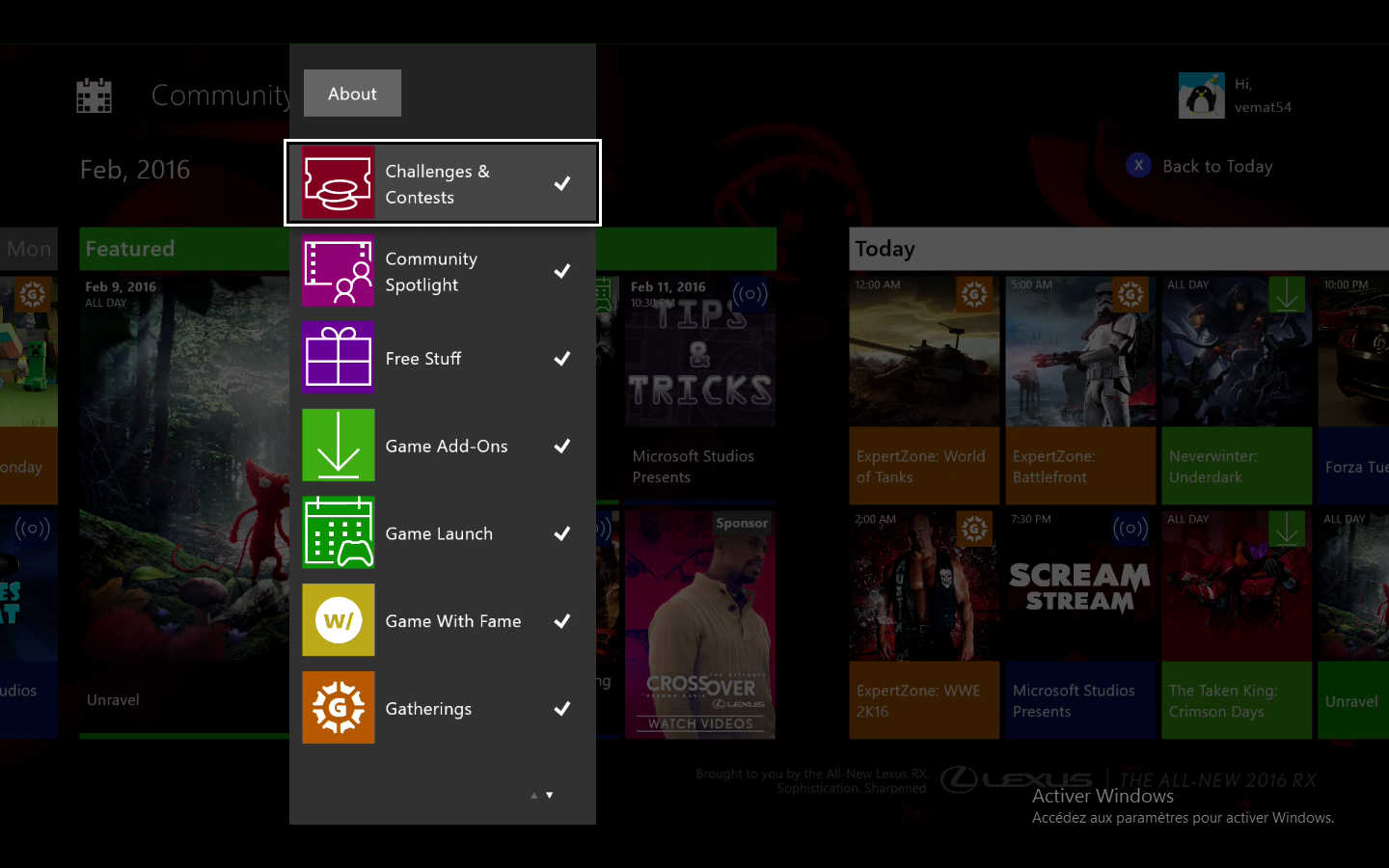Open vemat54 profile avatar
The height and width of the screenshot is (868, 1389).
1201,95
